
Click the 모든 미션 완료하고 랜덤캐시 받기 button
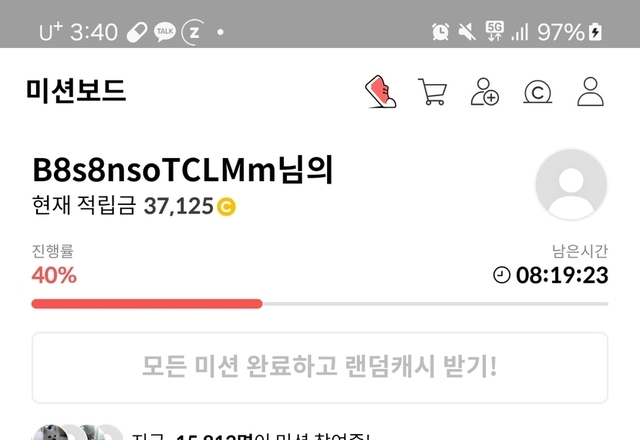(x=320, y=367)
